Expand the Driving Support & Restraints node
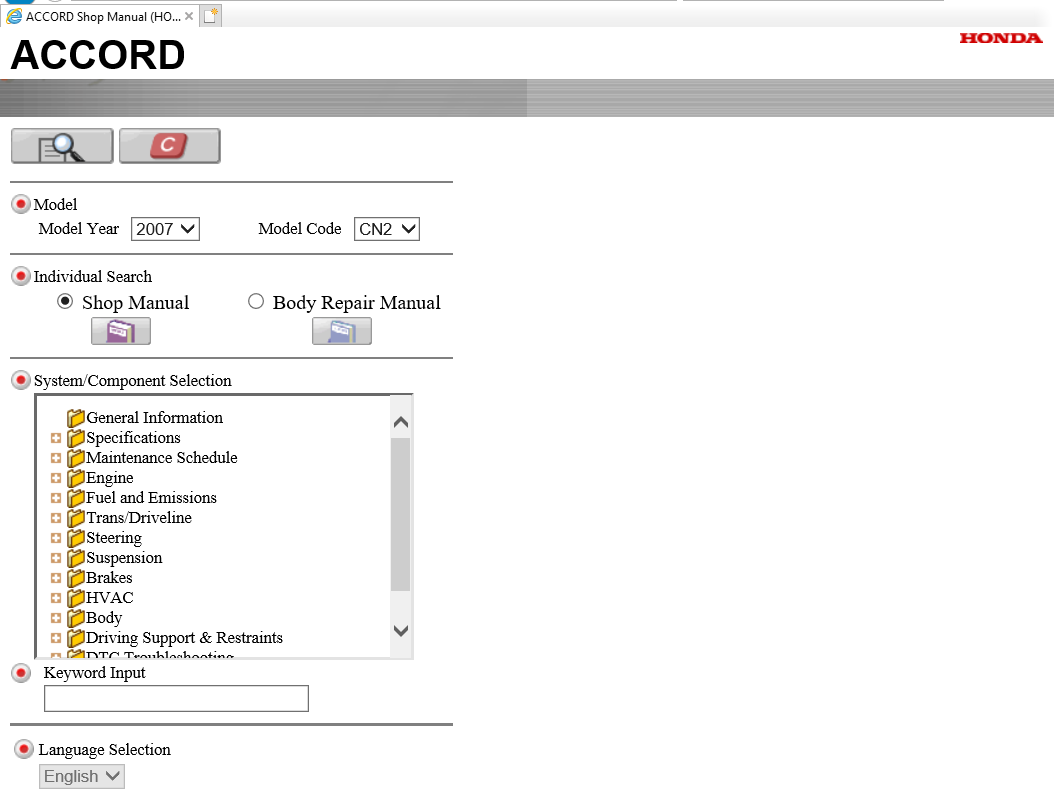 (x=56, y=638)
